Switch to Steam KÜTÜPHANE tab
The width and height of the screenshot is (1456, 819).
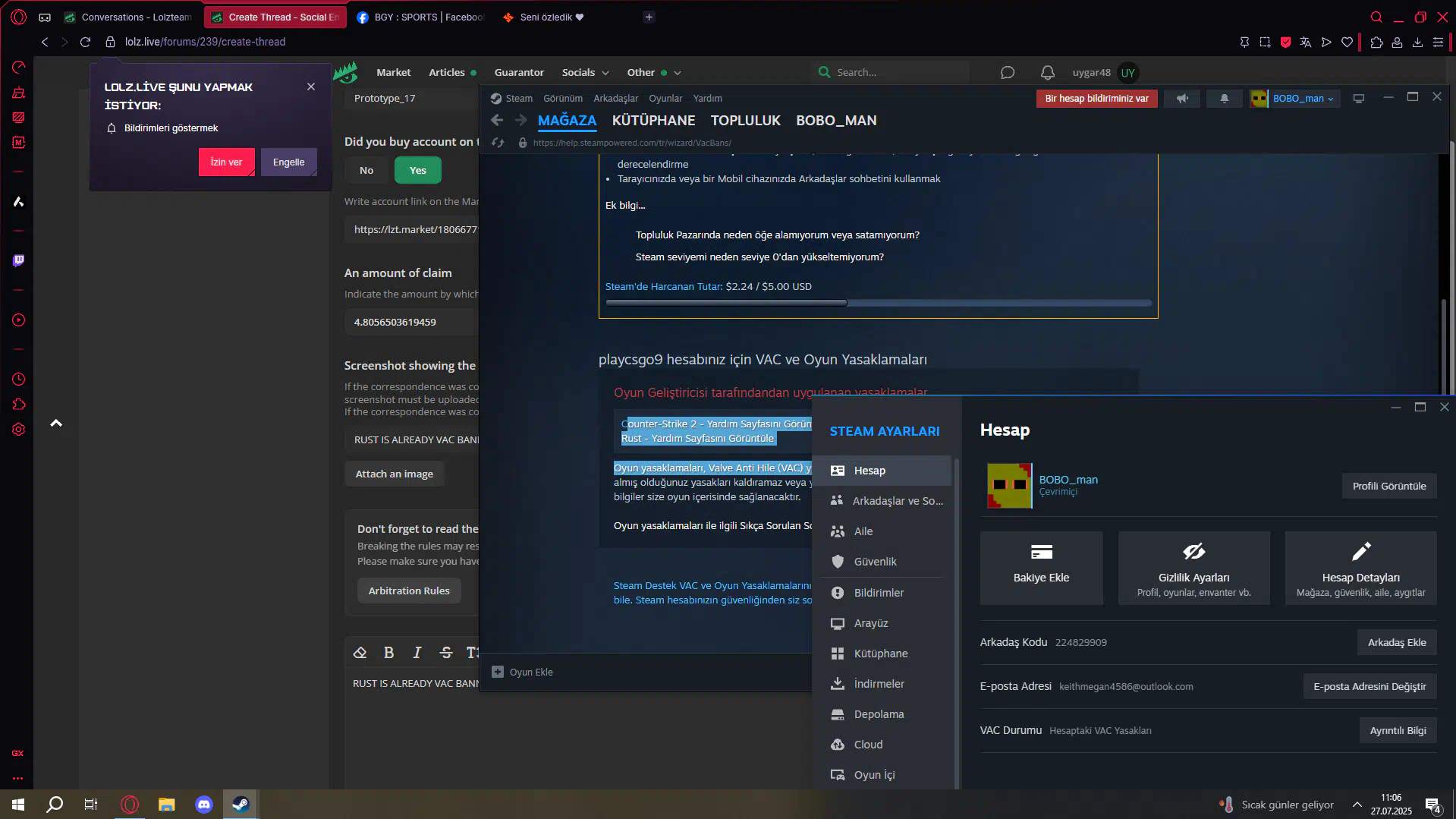click(653, 121)
